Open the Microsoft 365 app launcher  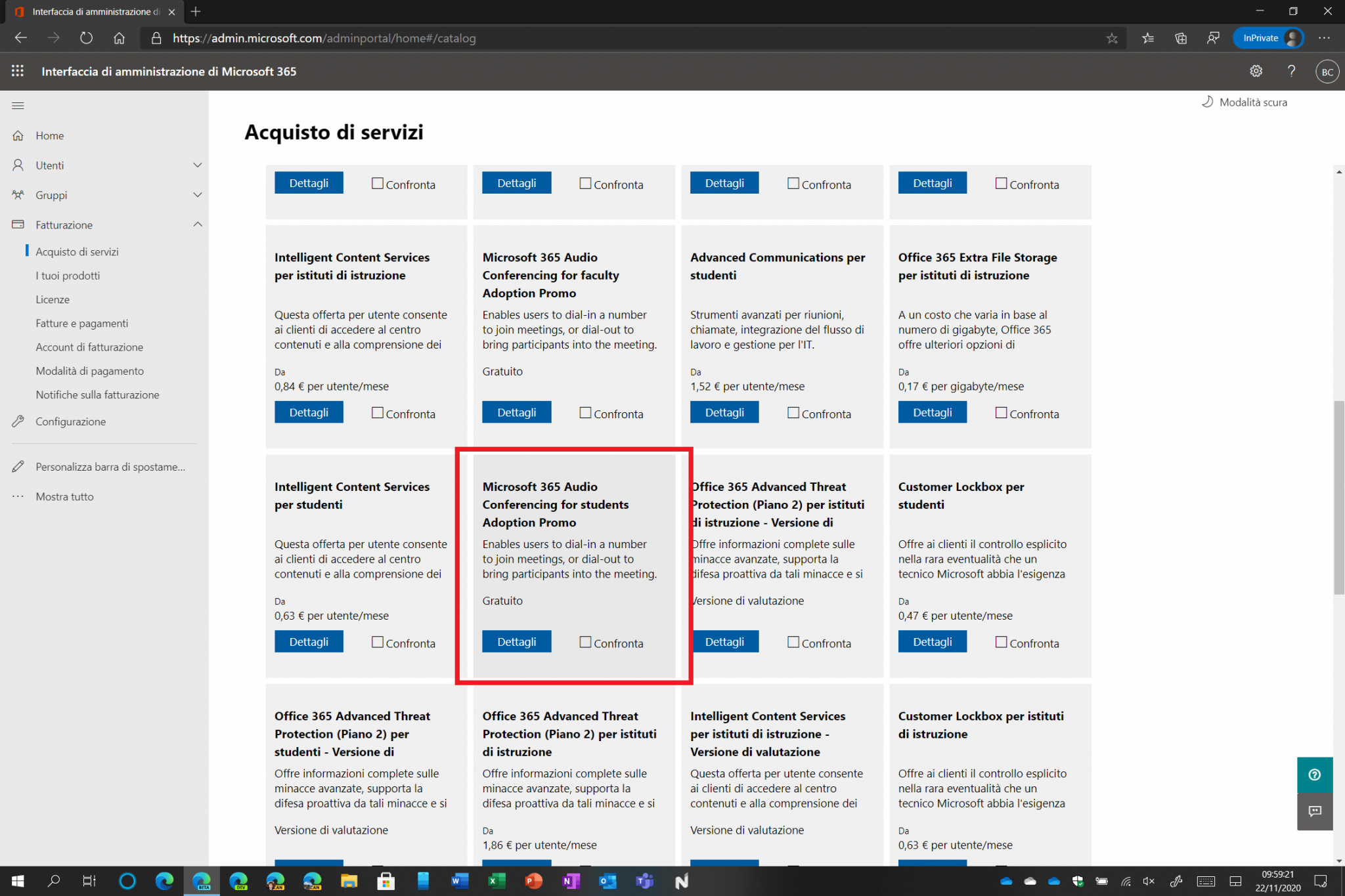pos(18,71)
